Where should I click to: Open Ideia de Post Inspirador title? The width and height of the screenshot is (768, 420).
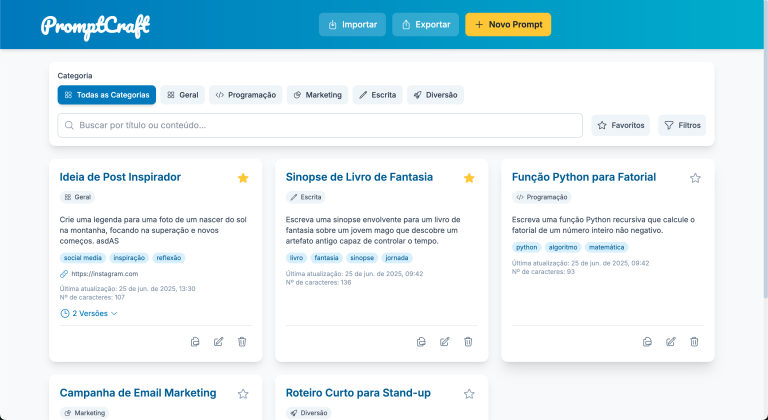(x=120, y=177)
